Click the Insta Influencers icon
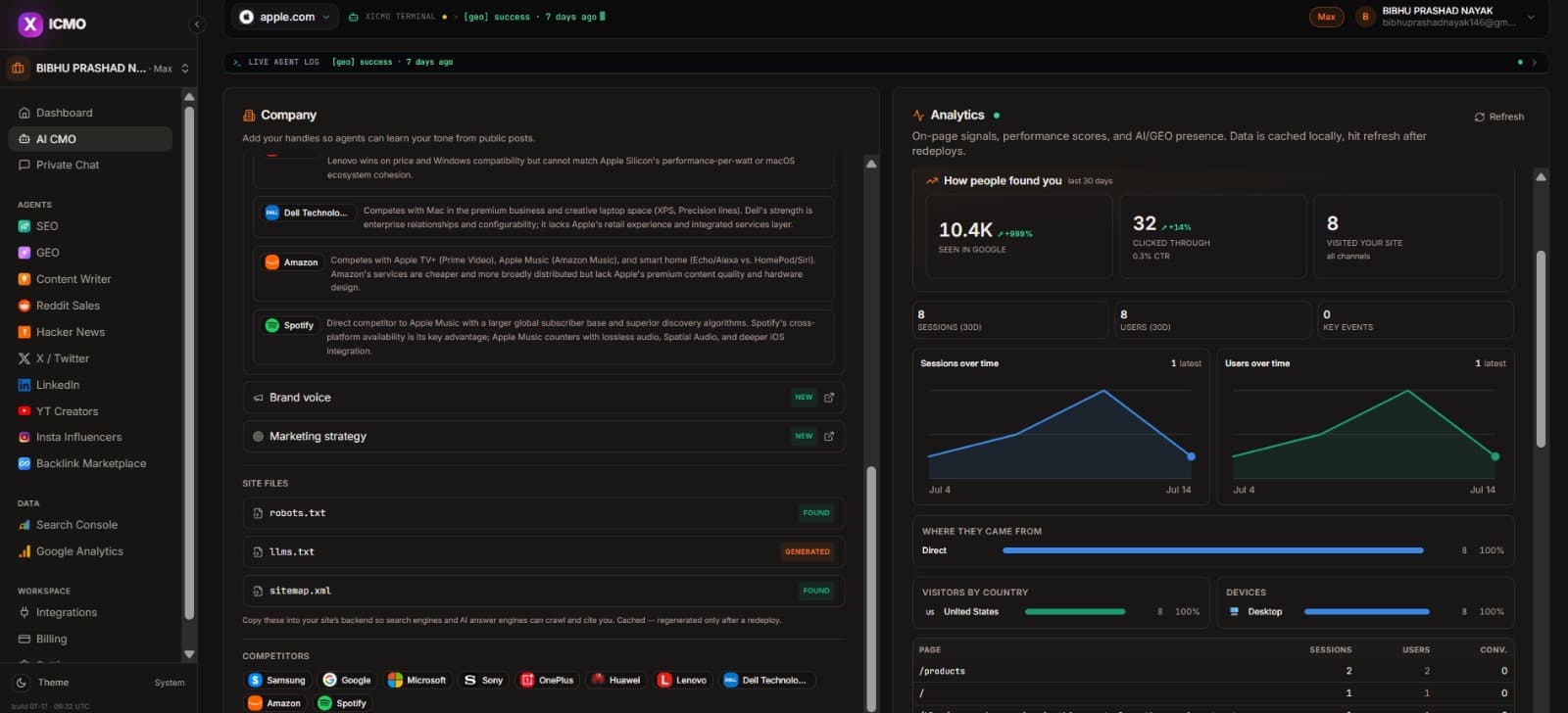 point(24,437)
